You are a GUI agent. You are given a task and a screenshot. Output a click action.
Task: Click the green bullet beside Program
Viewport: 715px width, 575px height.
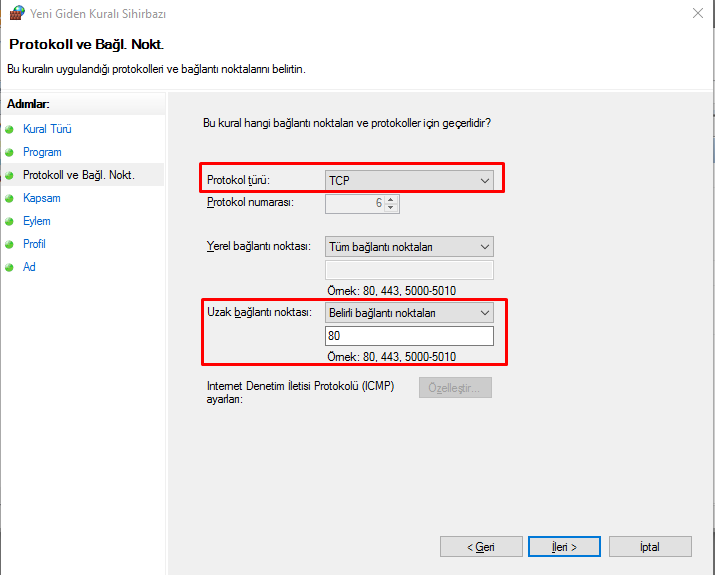coord(10,152)
